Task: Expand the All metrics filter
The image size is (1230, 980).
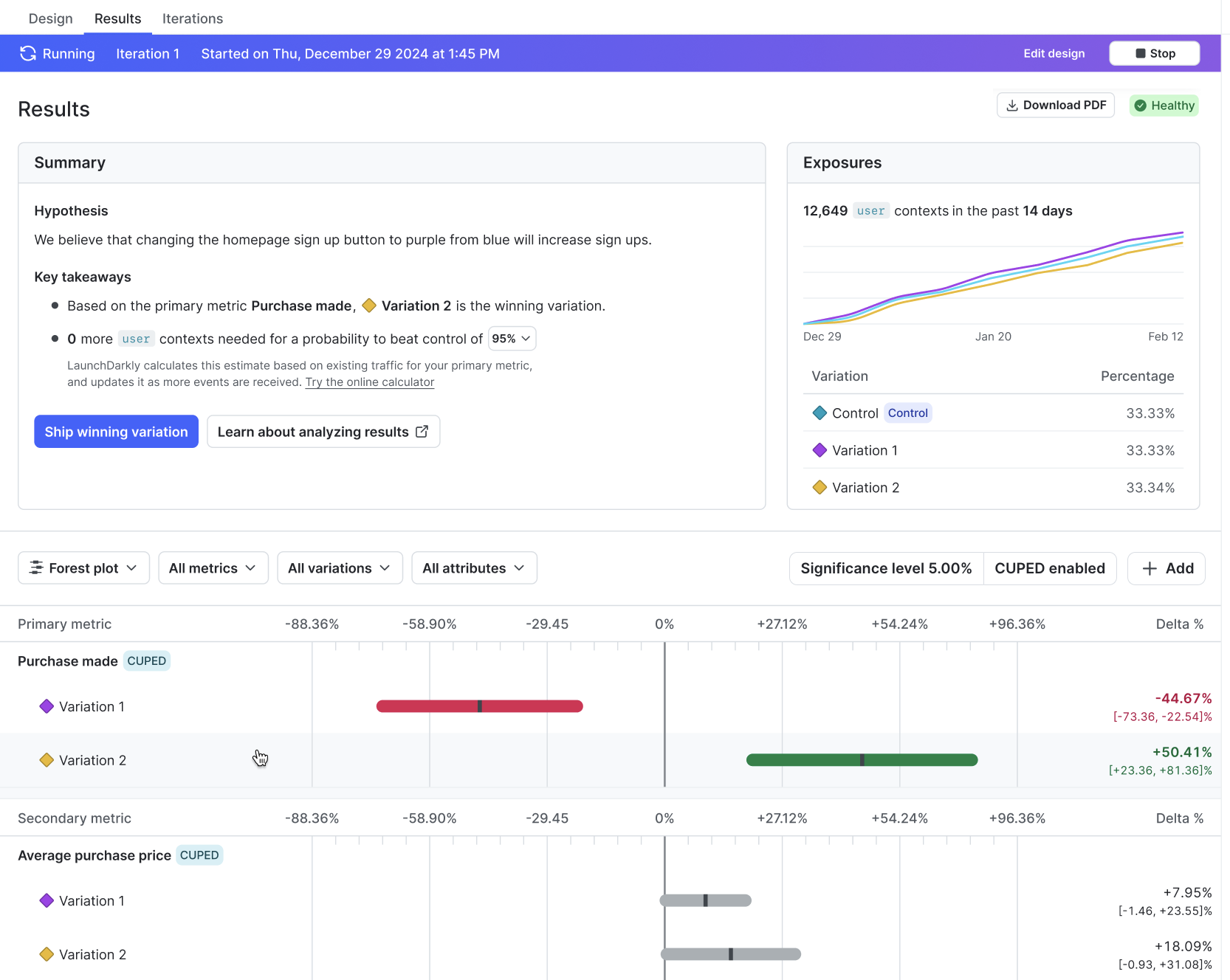Action: pyautogui.click(x=213, y=567)
